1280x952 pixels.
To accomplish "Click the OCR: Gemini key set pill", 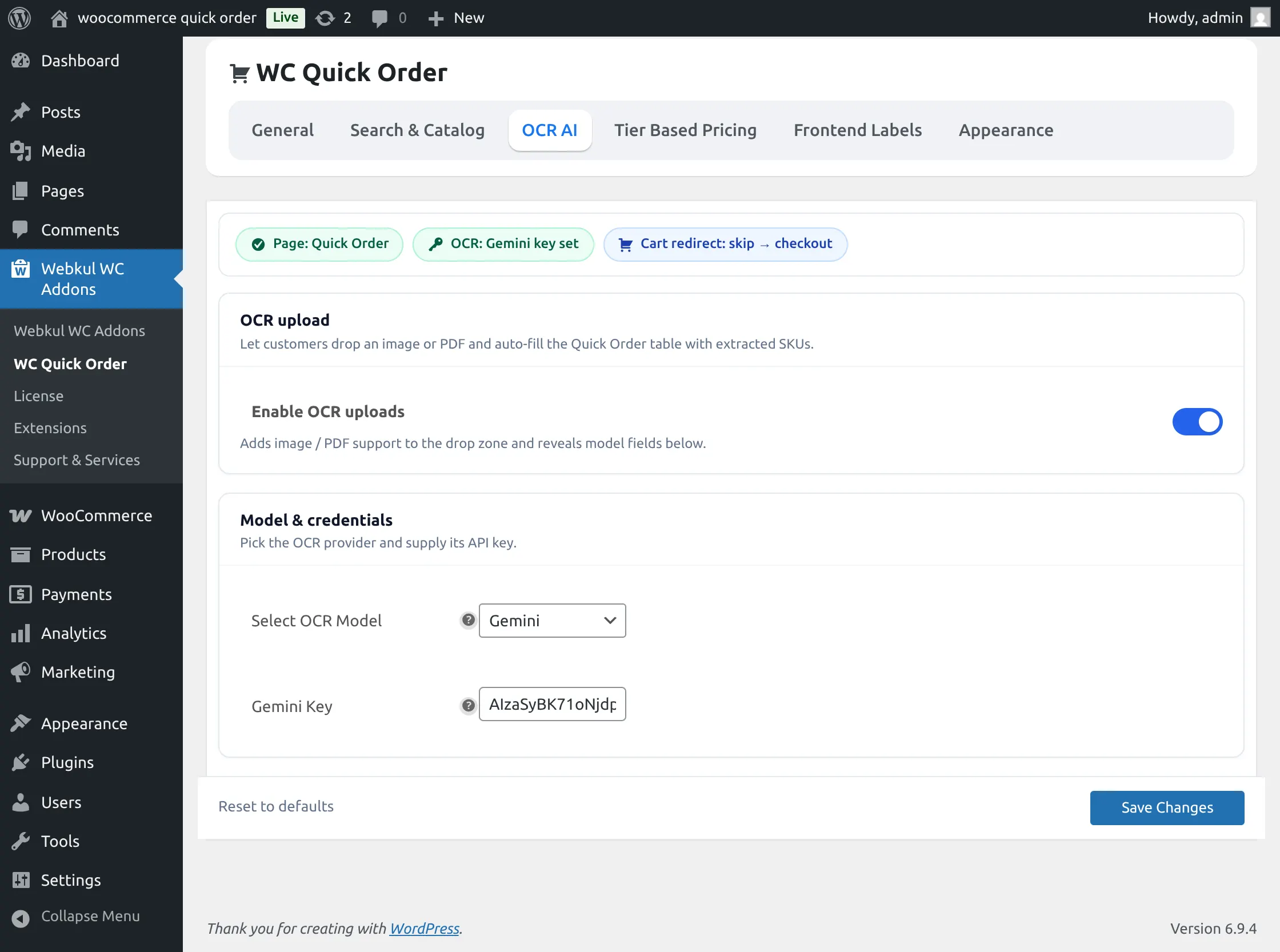I will click(x=503, y=244).
